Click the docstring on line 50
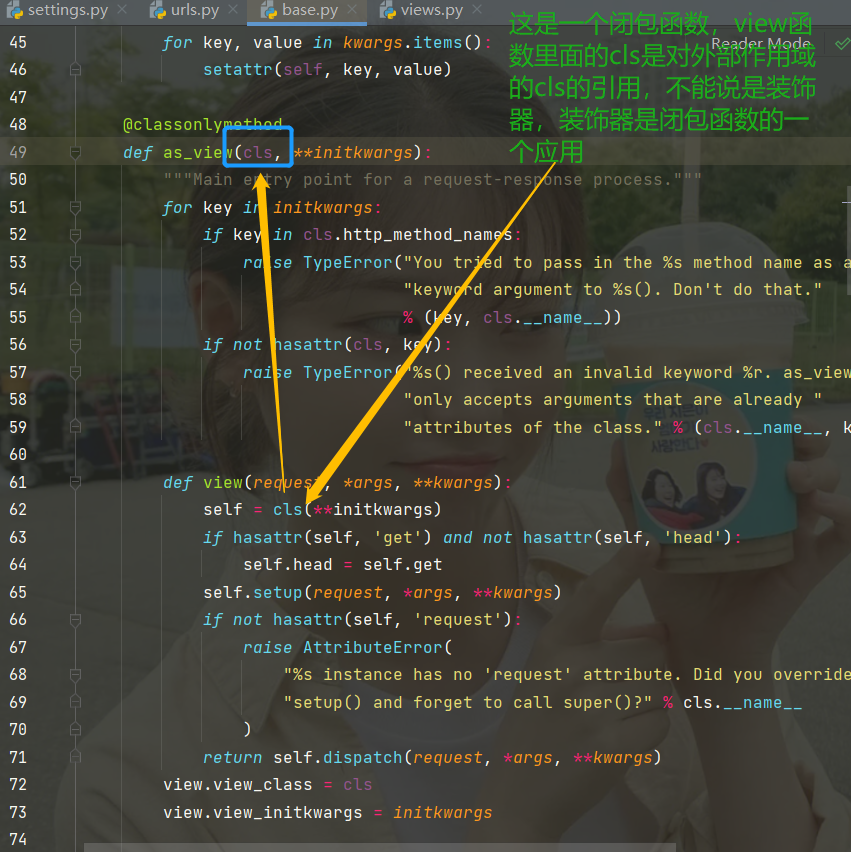This screenshot has height=852, width=851. click(x=433, y=180)
